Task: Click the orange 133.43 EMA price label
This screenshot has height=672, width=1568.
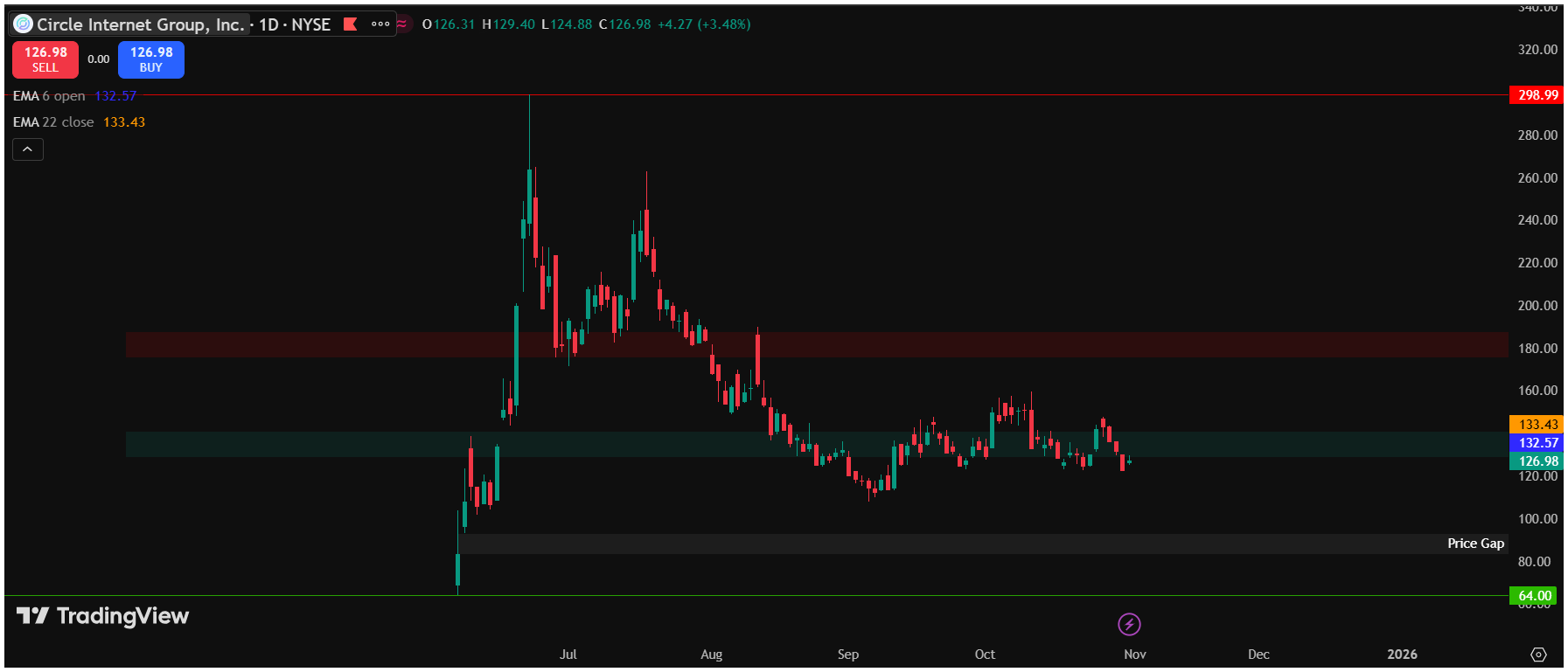Action: (1537, 425)
